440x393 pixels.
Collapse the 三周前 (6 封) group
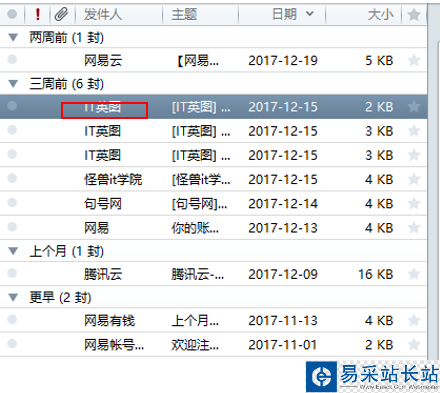click(x=13, y=83)
